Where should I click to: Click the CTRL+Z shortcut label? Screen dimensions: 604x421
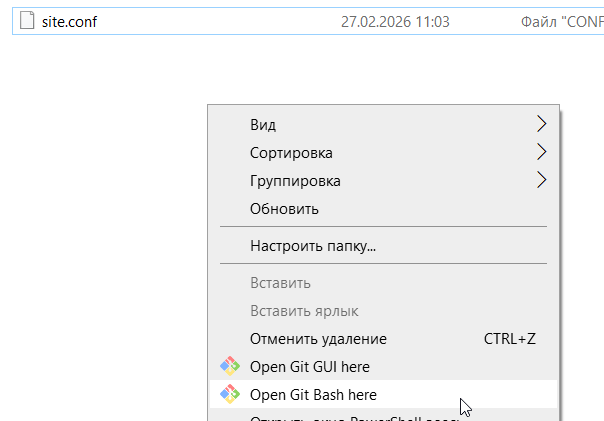pyautogui.click(x=510, y=339)
